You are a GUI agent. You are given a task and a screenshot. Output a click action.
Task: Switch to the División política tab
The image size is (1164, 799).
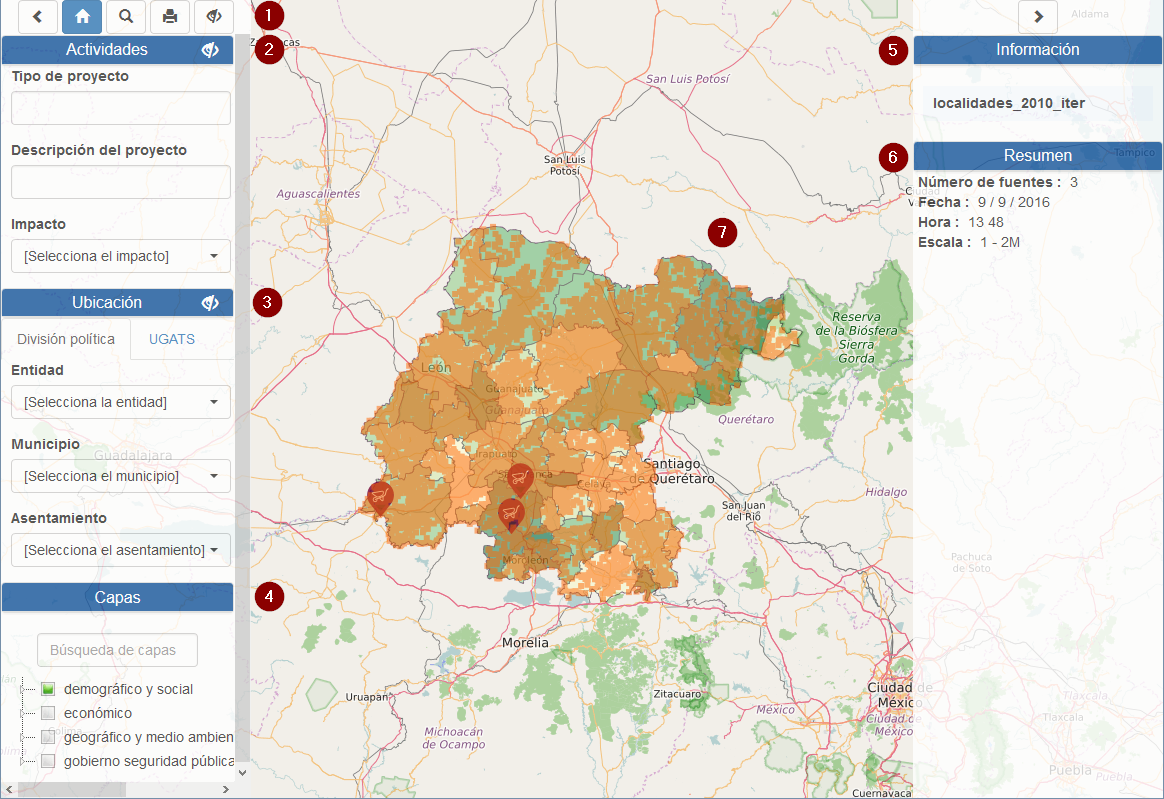click(x=66, y=339)
